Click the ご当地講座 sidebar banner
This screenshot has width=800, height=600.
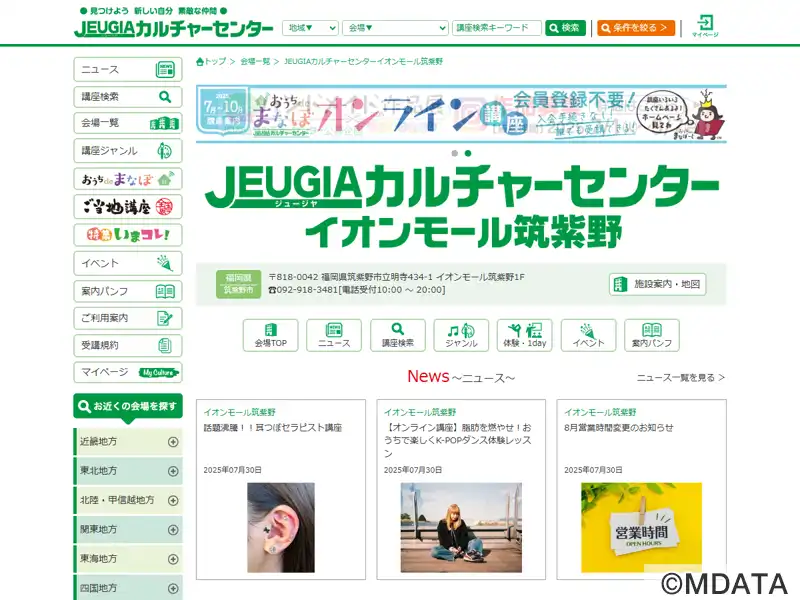click(128, 207)
